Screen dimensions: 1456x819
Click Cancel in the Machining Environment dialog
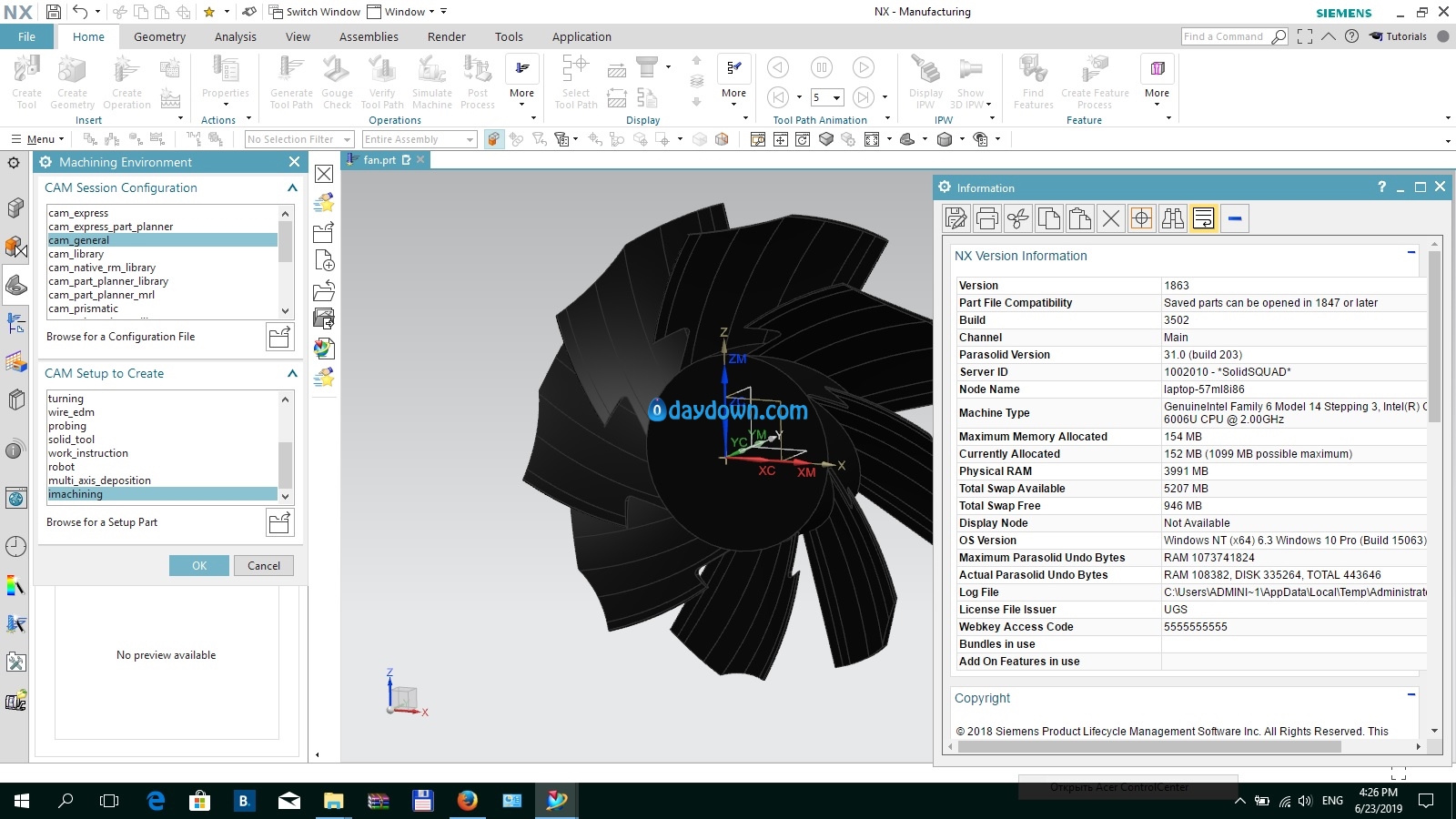coord(264,565)
